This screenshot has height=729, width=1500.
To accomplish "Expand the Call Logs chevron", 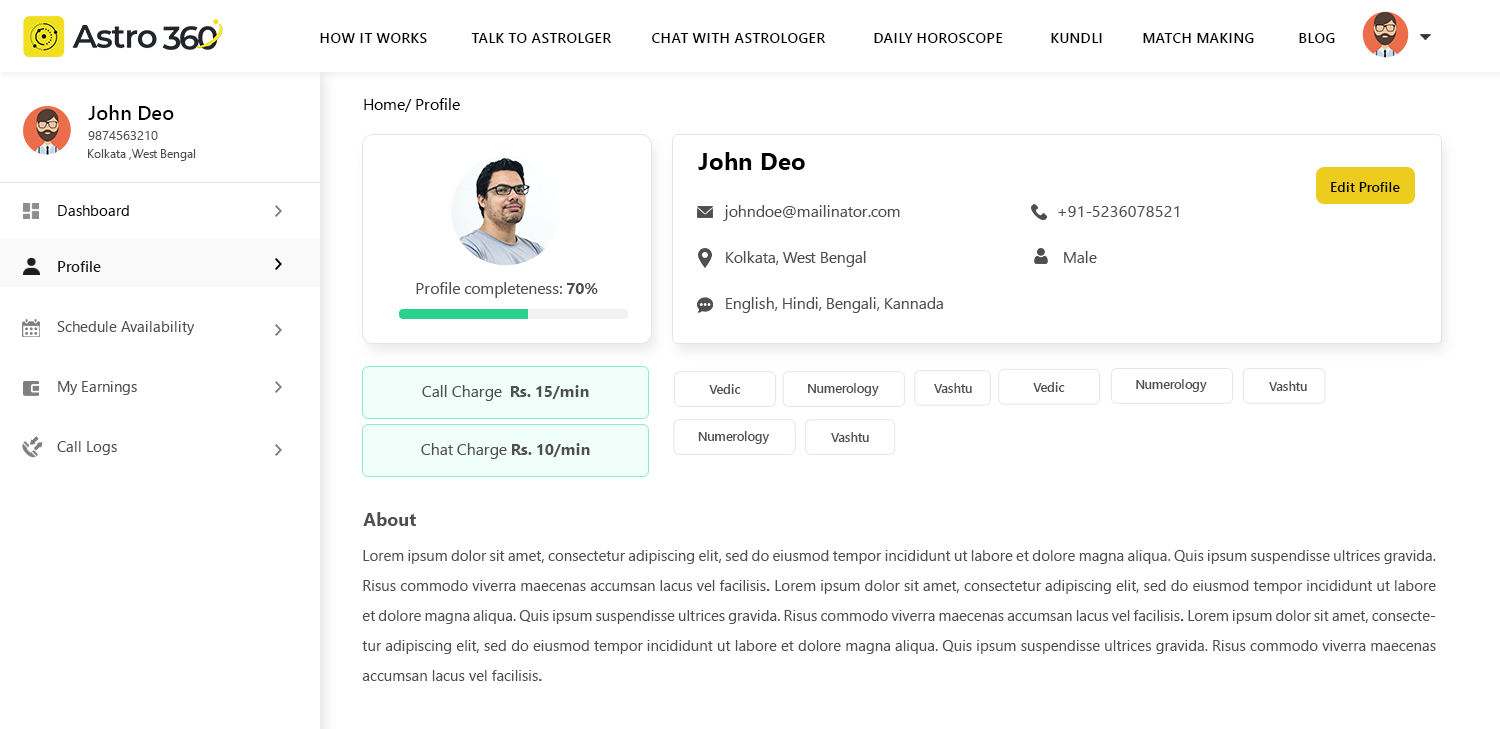I will (x=278, y=450).
